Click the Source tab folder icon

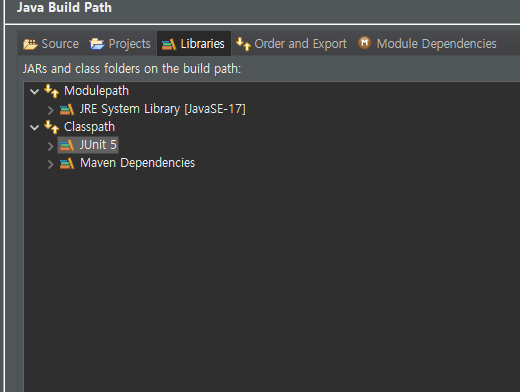(x=30, y=44)
